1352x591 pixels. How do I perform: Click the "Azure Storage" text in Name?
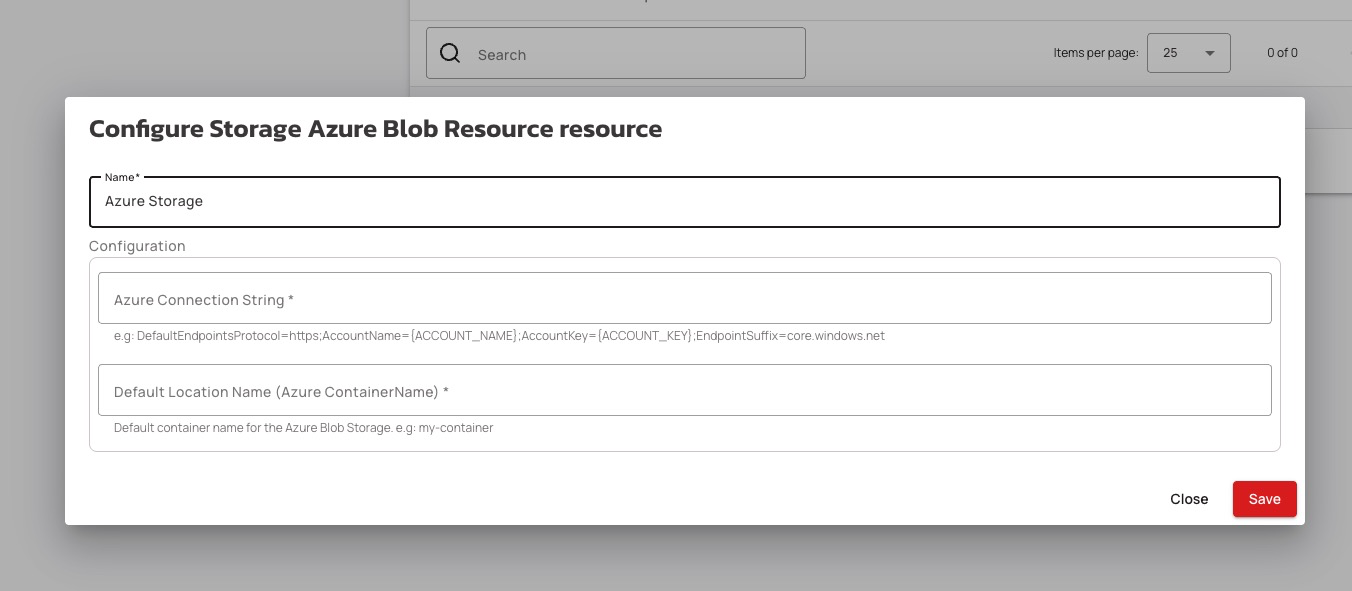coord(154,202)
